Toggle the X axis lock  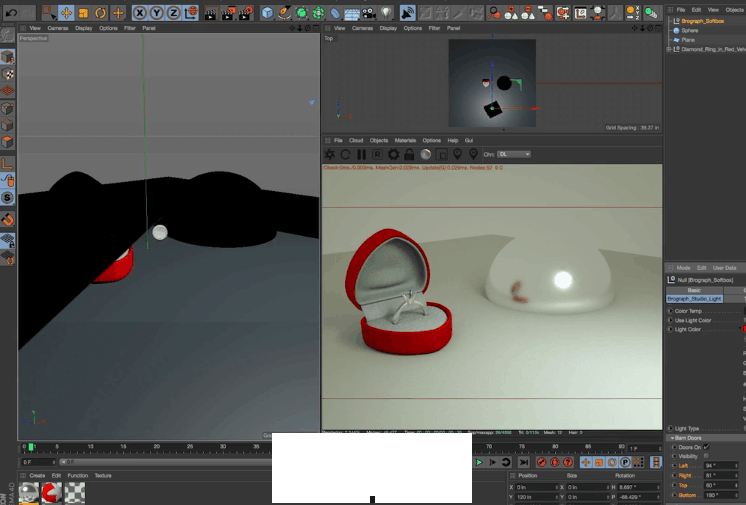pyautogui.click(x=141, y=13)
